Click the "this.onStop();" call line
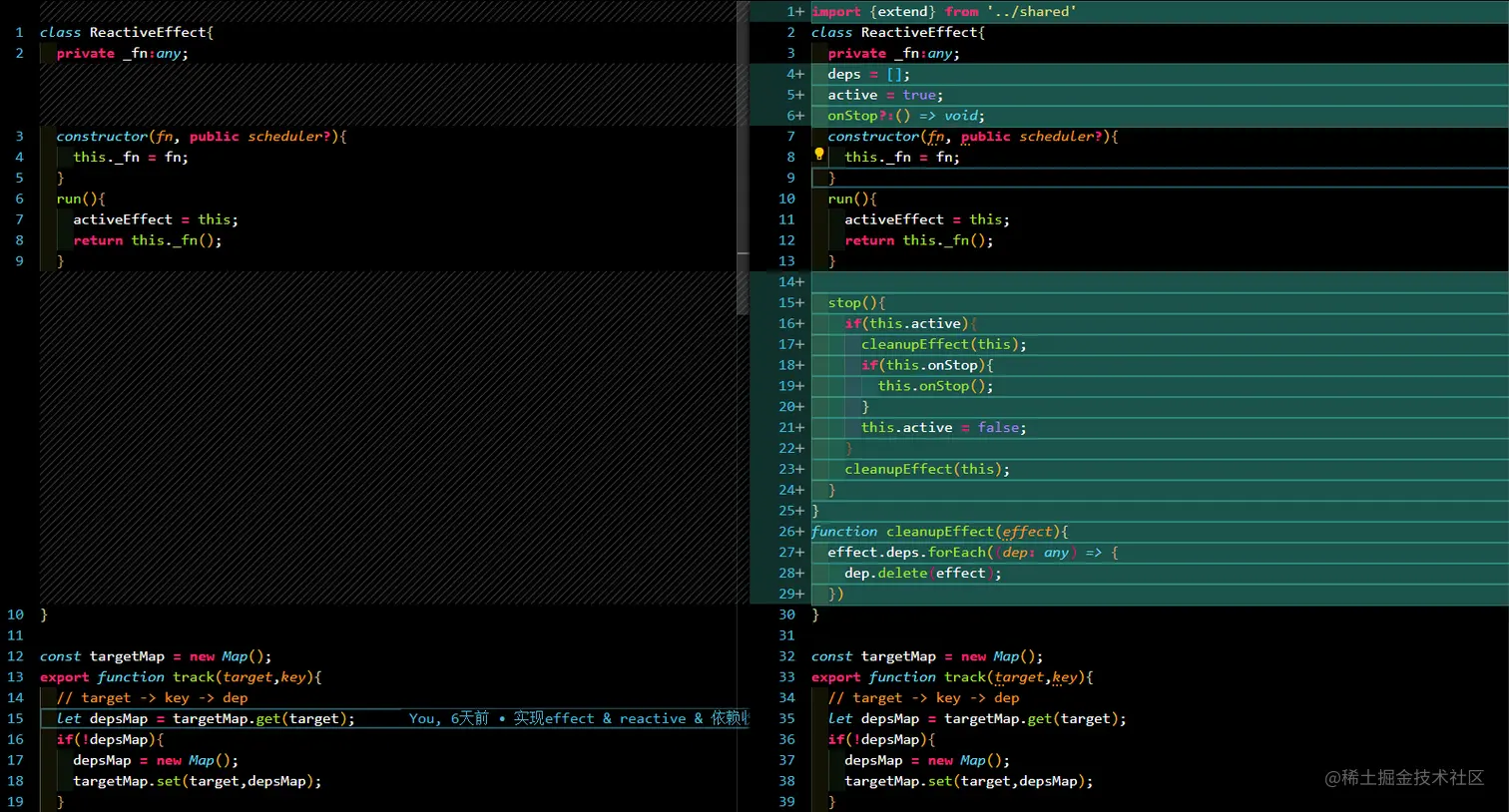 (936, 386)
